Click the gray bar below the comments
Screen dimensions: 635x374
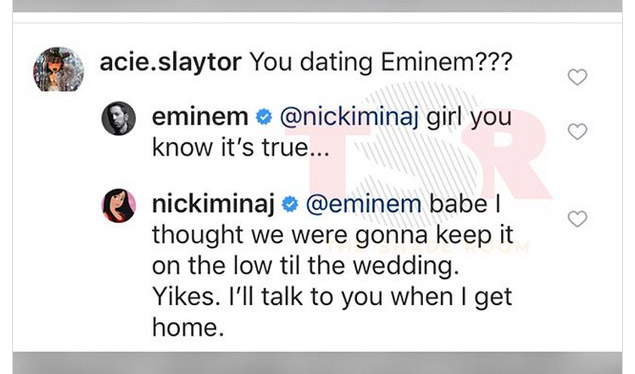coord(318,363)
